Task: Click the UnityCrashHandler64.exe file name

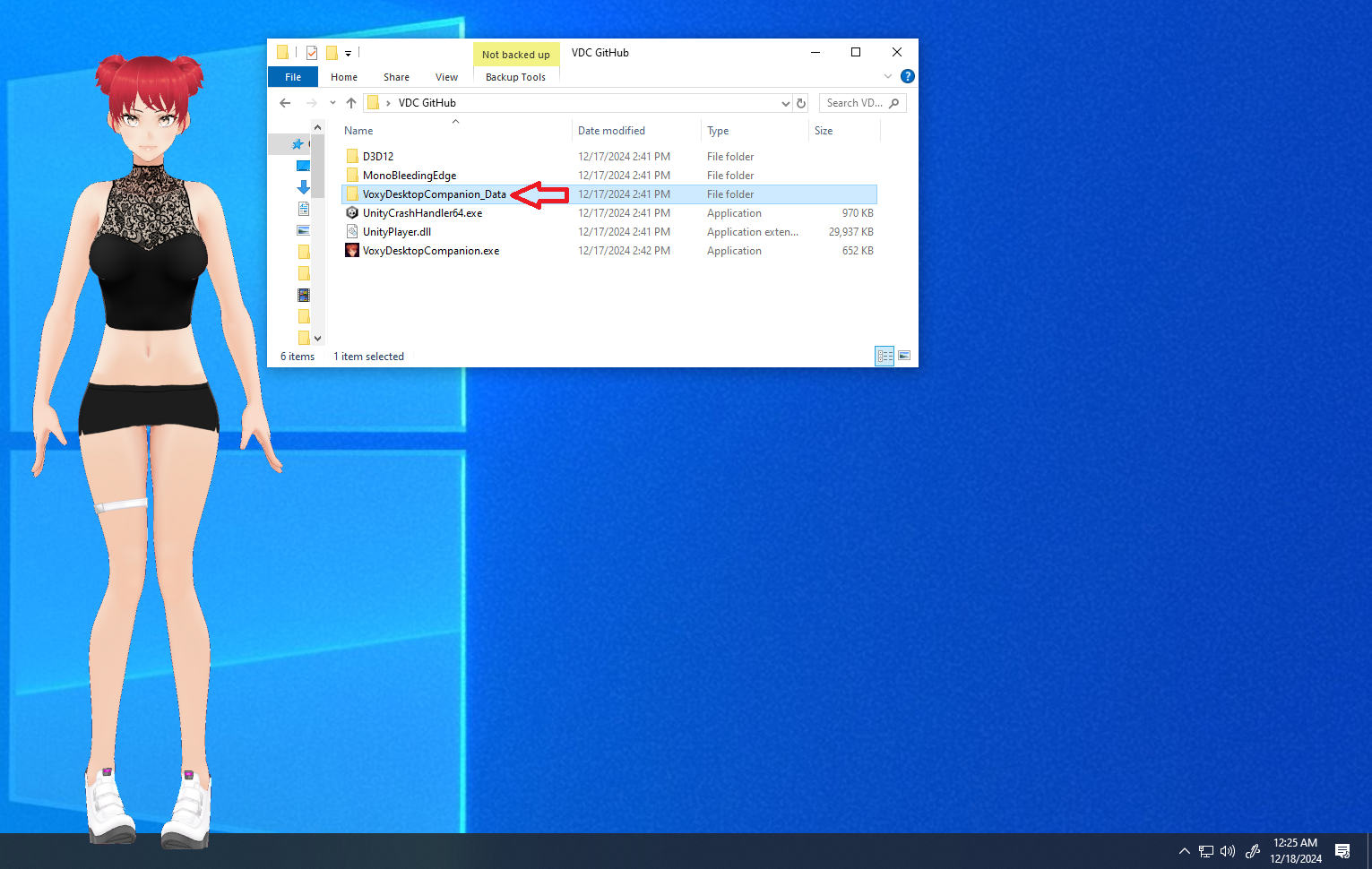Action: tap(422, 213)
